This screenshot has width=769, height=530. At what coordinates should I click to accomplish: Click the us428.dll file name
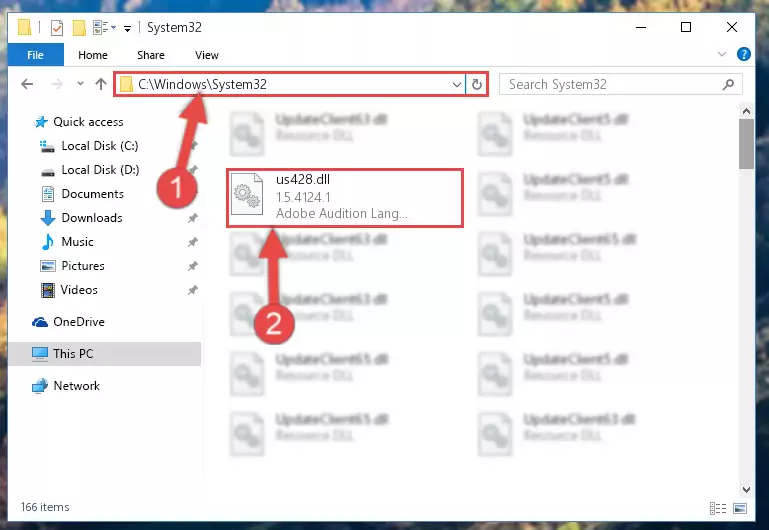[x=303, y=179]
